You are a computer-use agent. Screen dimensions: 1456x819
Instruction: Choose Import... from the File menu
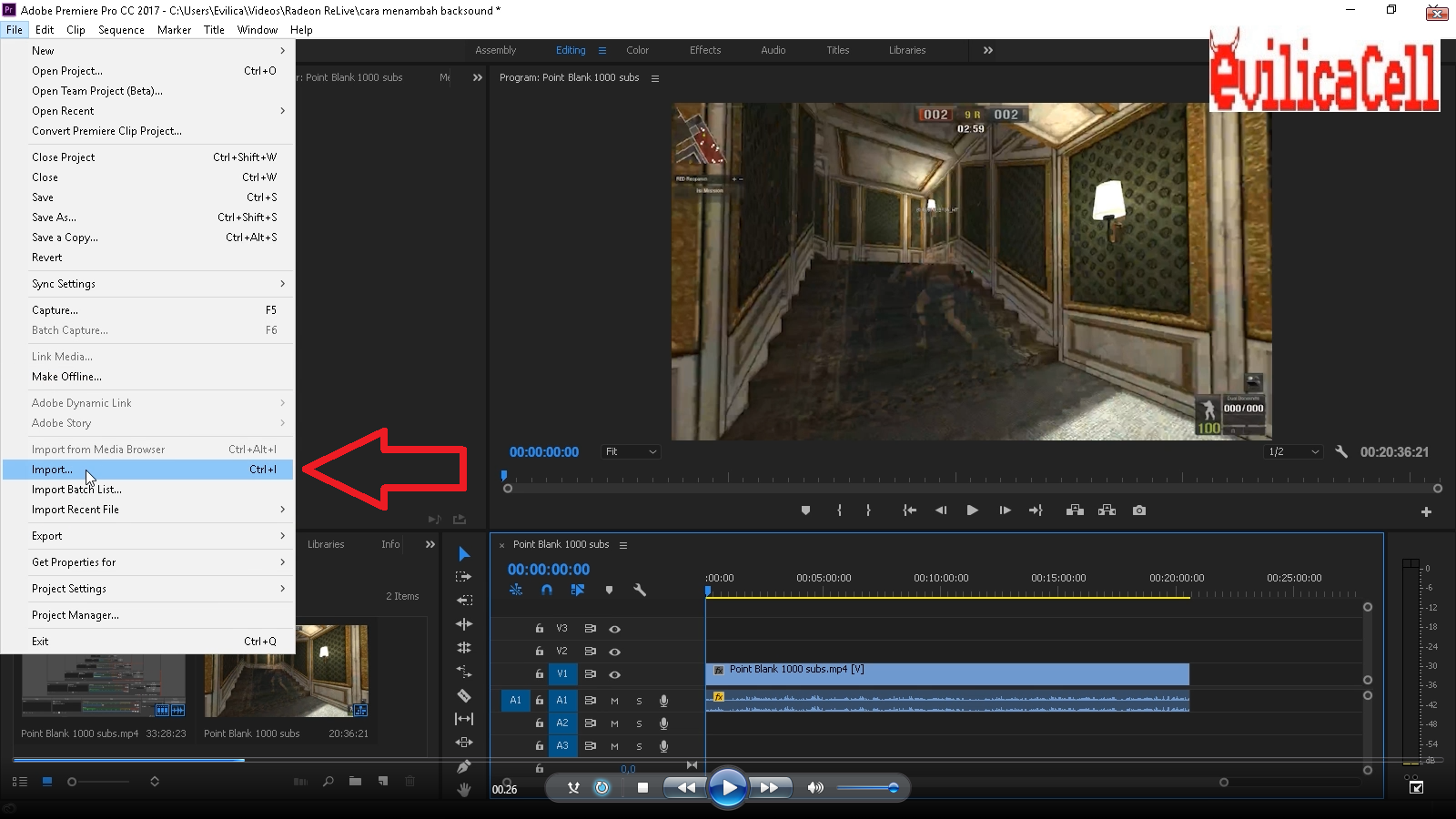click(147, 470)
